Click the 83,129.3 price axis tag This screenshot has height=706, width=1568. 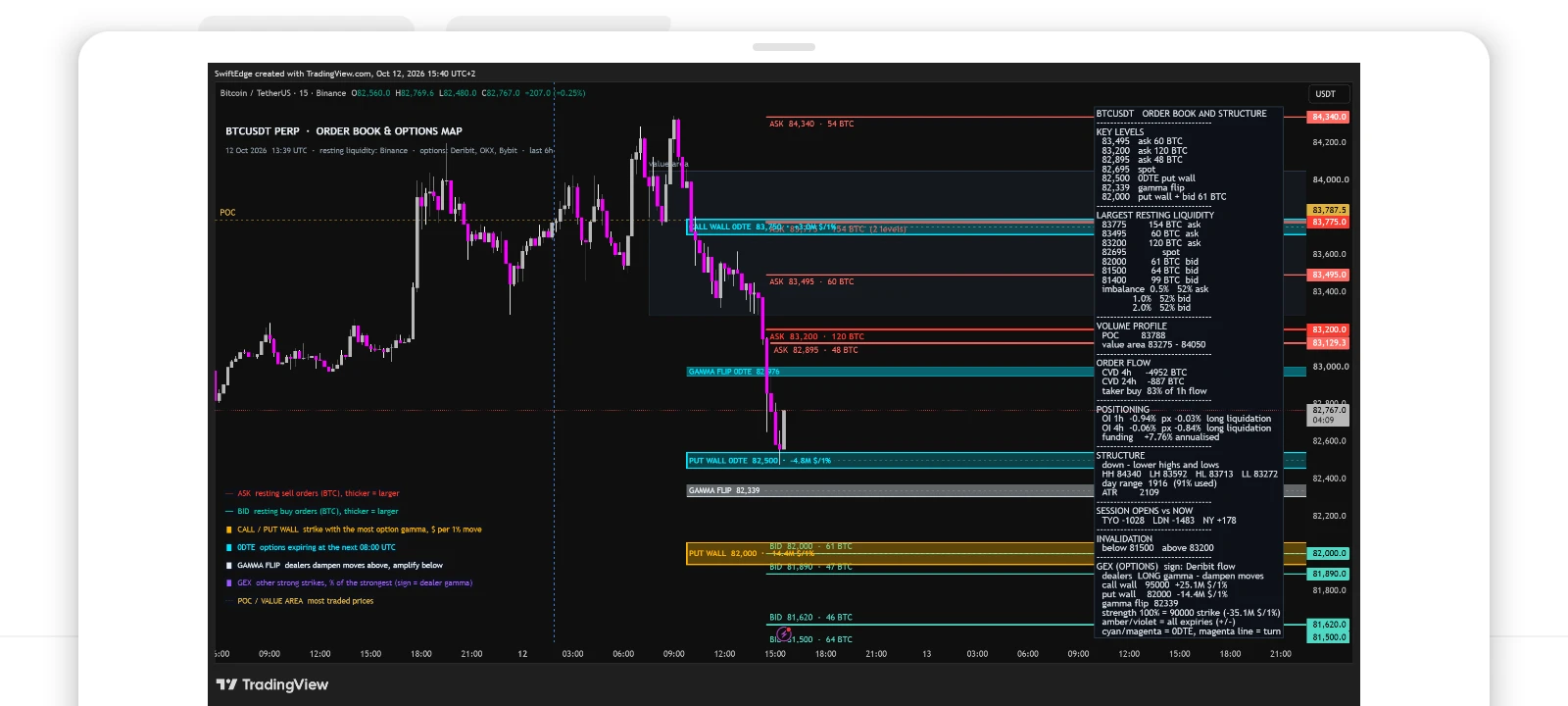coord(1329,343)
